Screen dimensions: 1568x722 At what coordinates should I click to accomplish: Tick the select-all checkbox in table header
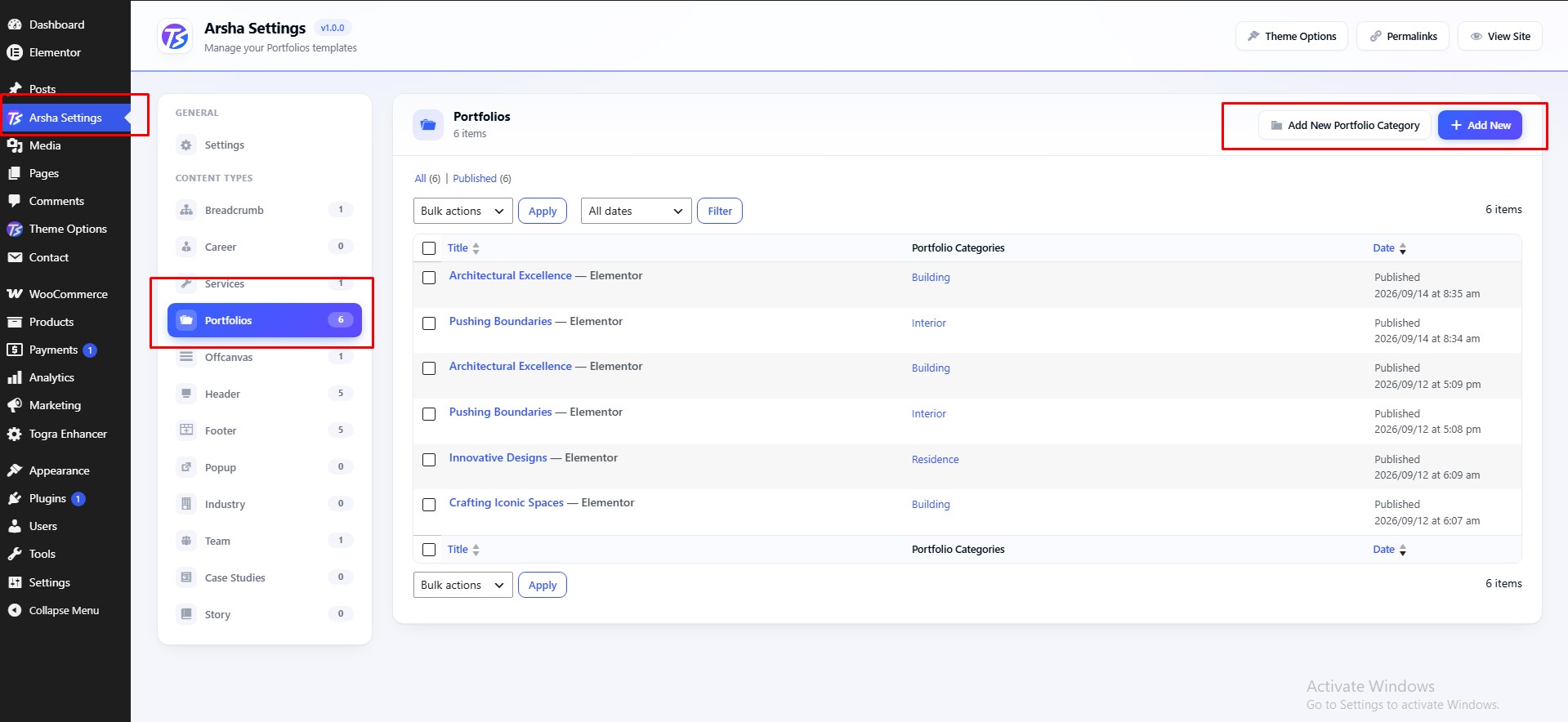tap(429, 248)
